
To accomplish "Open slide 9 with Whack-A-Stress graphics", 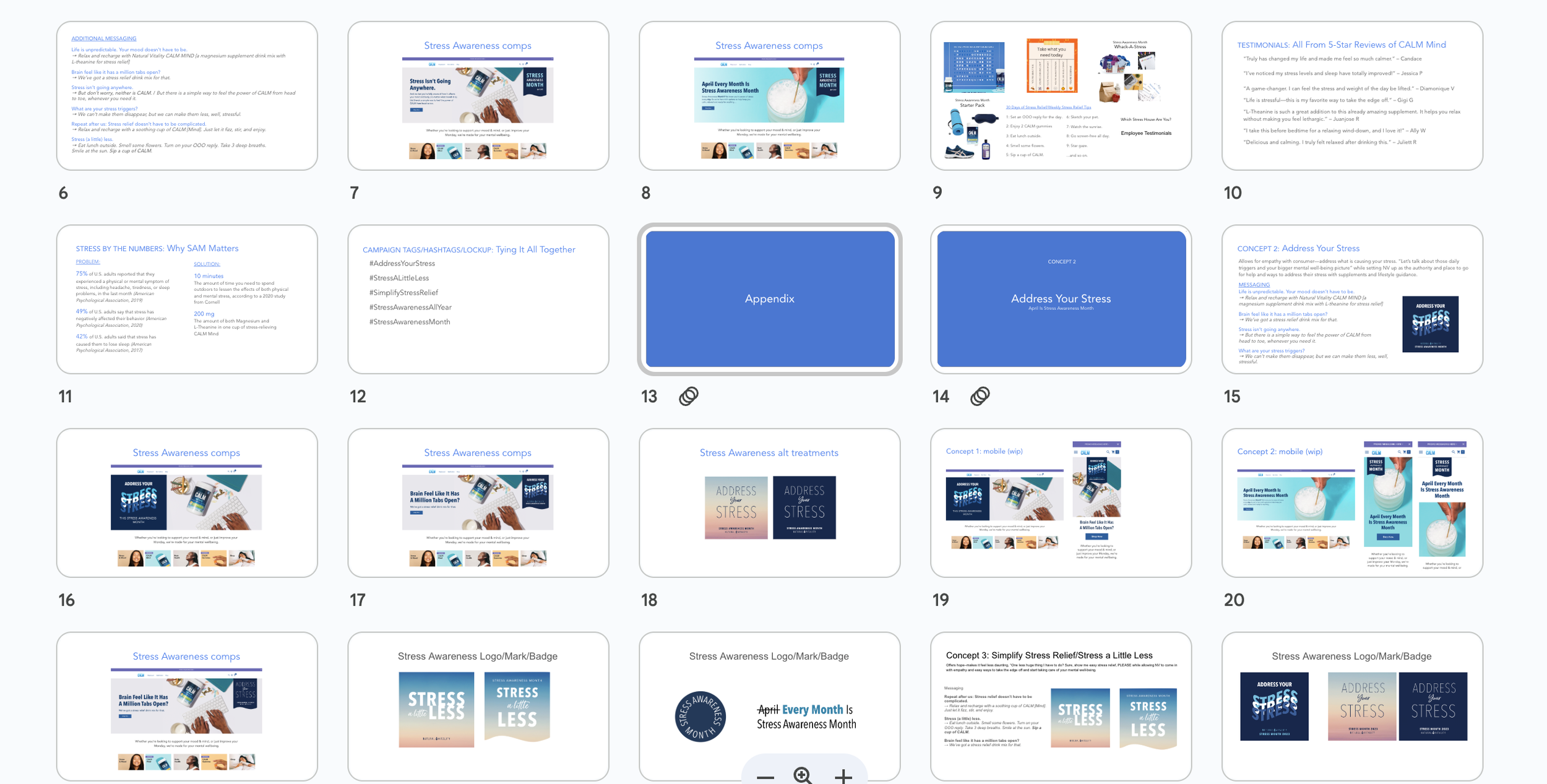I will point(1061,96).
